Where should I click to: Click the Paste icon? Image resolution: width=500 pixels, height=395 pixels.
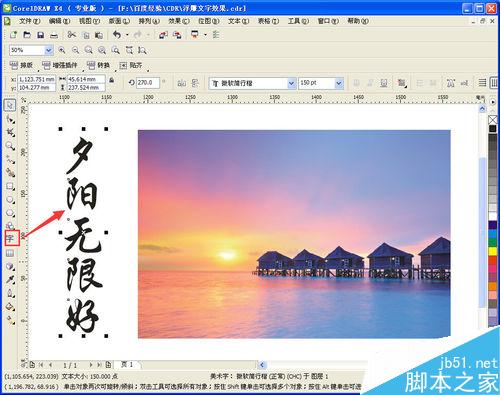tap(99, 35)
